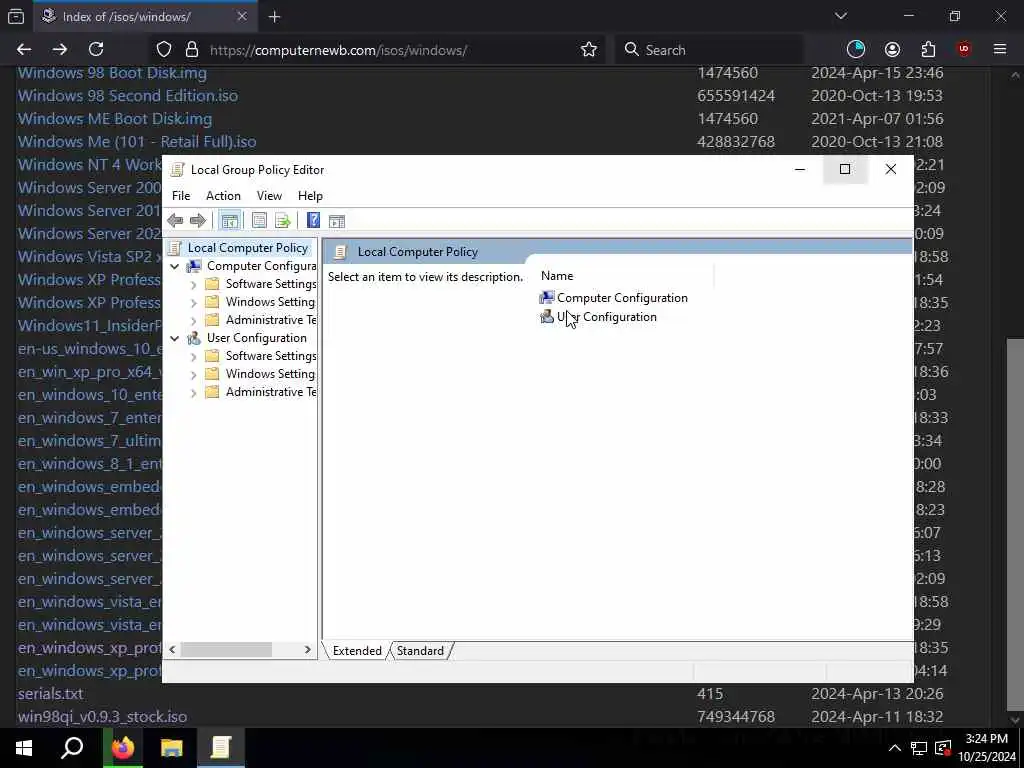Open the Firefox Extensions puzzle icon

point(928,49)
